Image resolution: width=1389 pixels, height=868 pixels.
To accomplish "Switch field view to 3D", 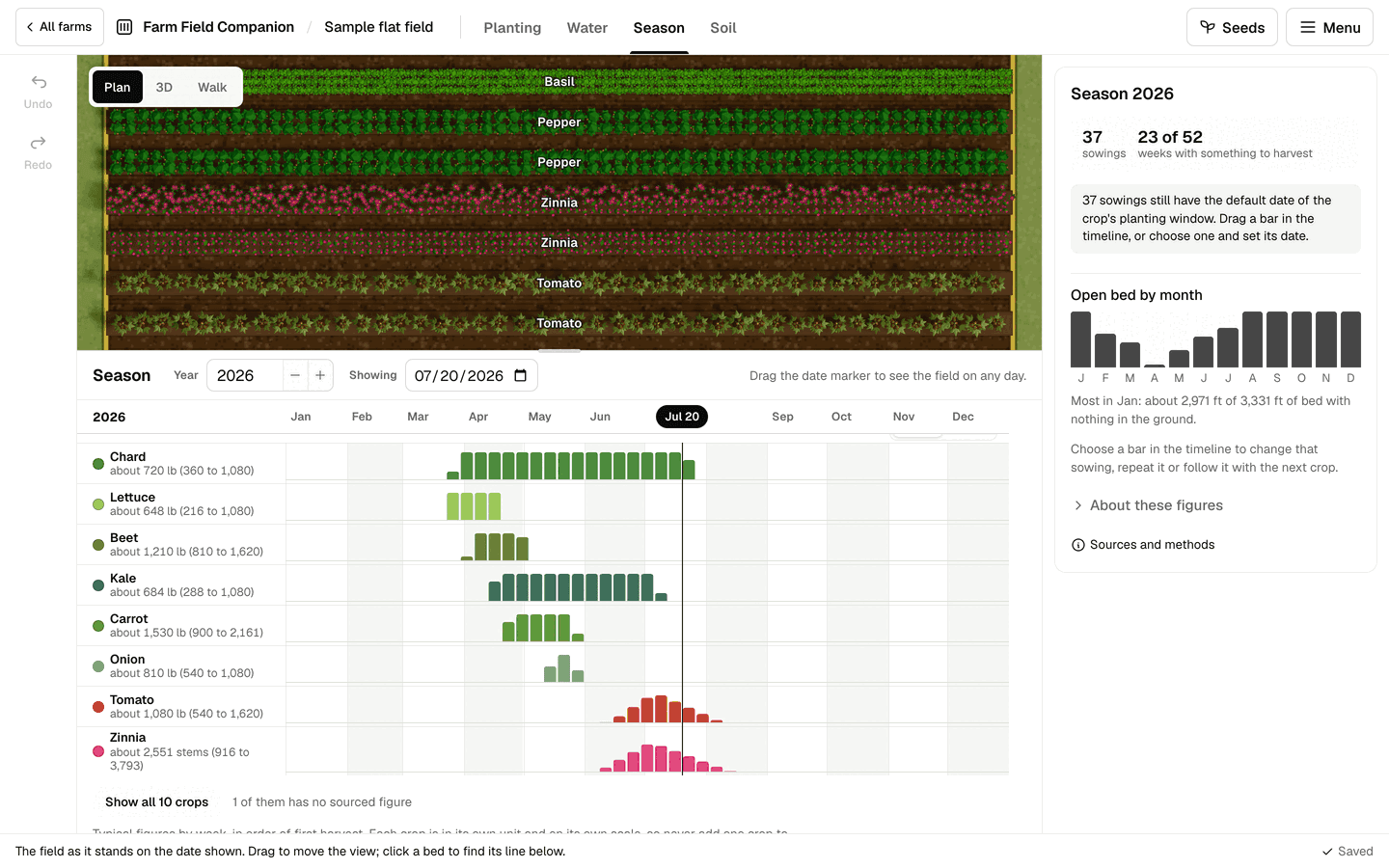I will pos(164,87).
